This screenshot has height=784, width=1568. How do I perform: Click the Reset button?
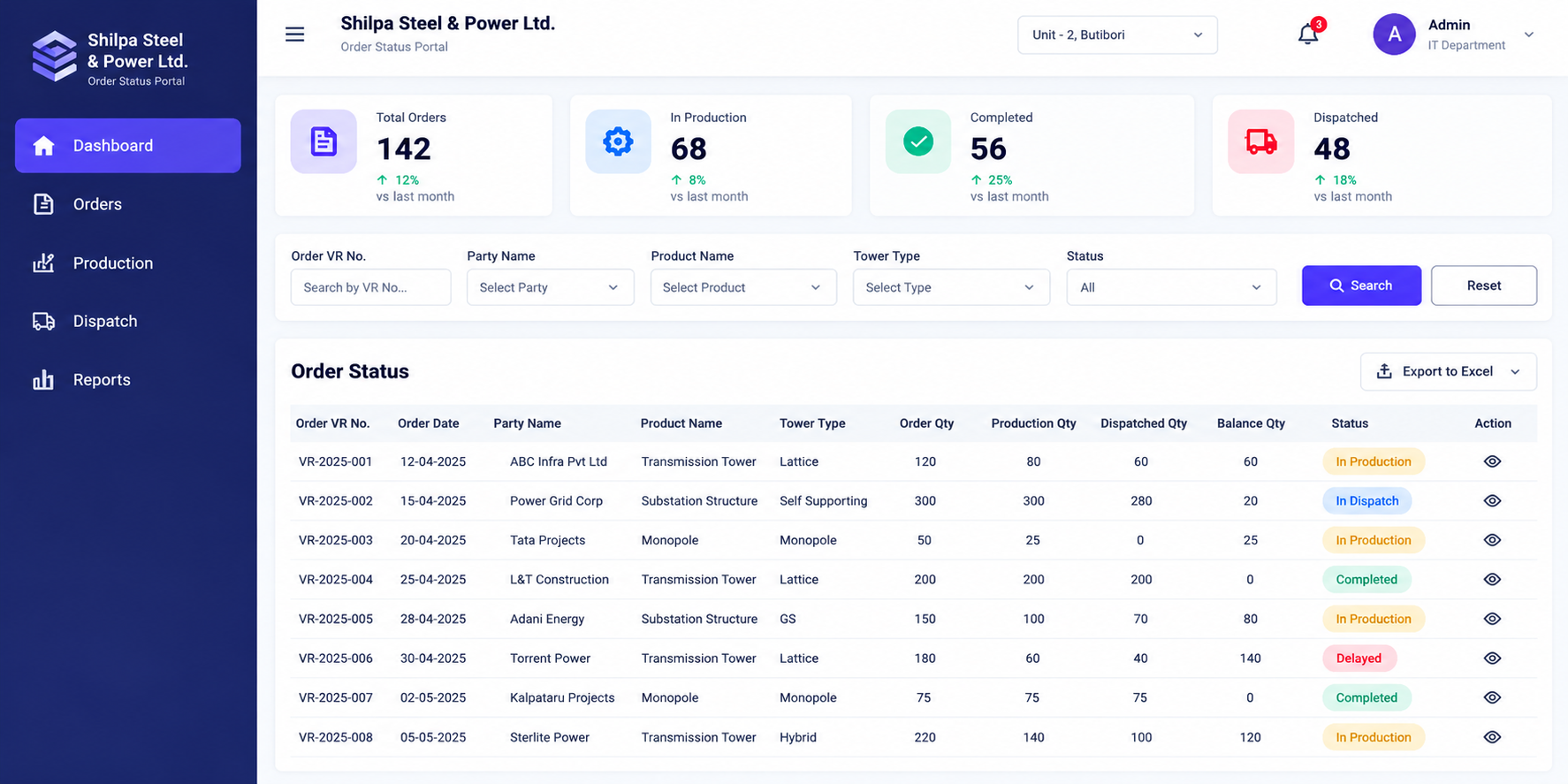click(x=1483, y=285)
